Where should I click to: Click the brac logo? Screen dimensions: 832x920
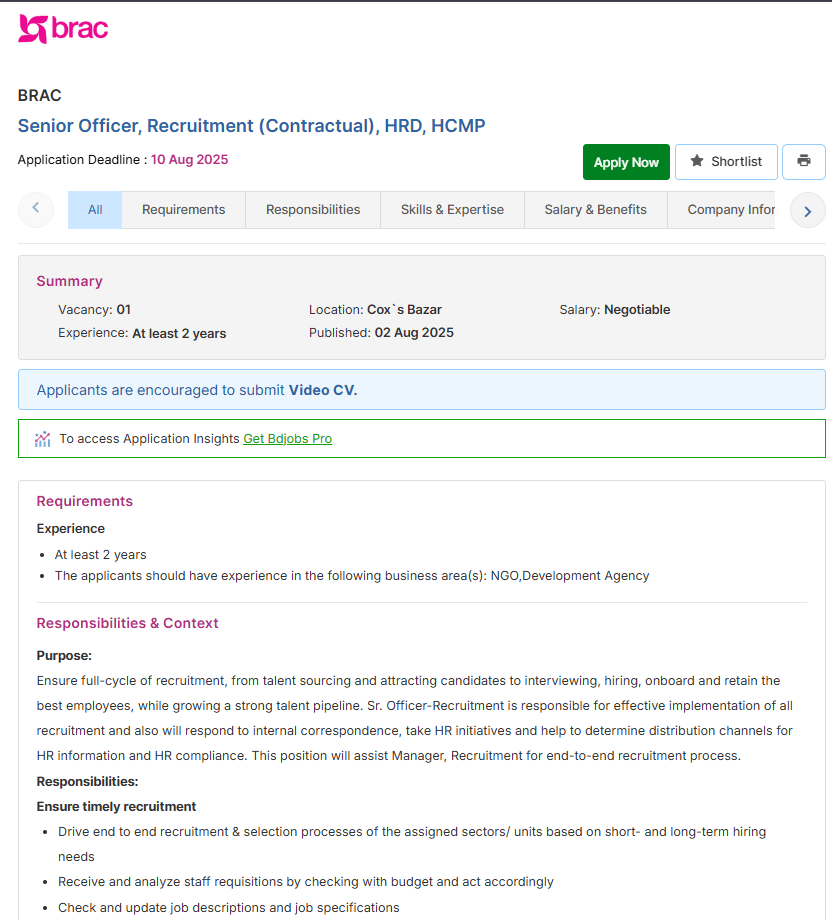pos(63,29)
